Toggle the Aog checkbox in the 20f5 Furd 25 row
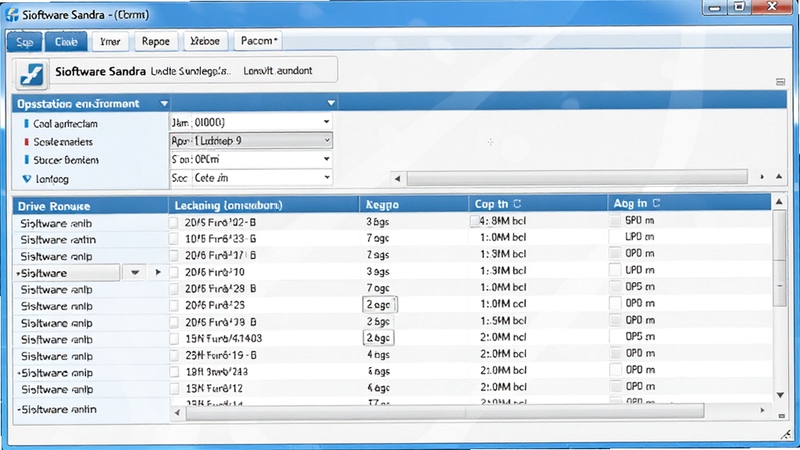This screenshot has width=800, height=450. [615, 303]
